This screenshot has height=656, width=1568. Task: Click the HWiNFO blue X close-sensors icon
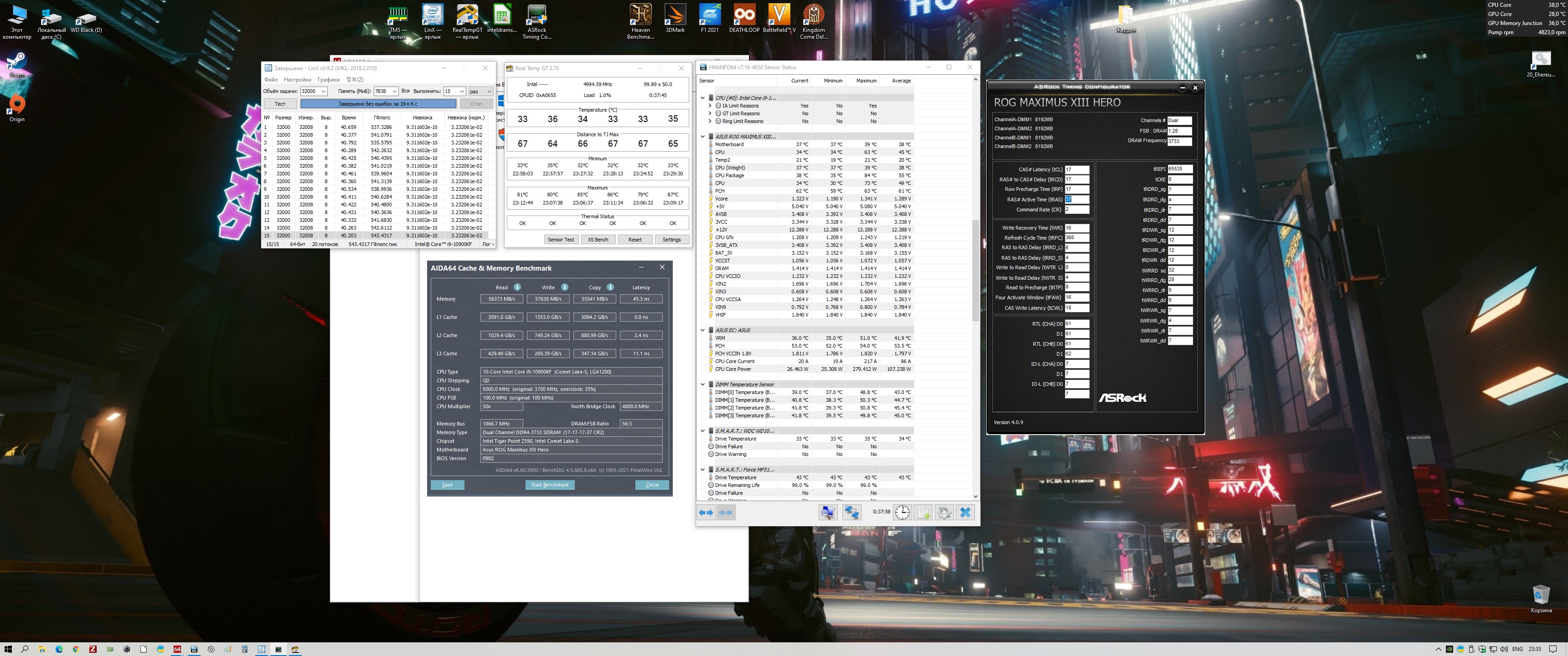[965, 512]
